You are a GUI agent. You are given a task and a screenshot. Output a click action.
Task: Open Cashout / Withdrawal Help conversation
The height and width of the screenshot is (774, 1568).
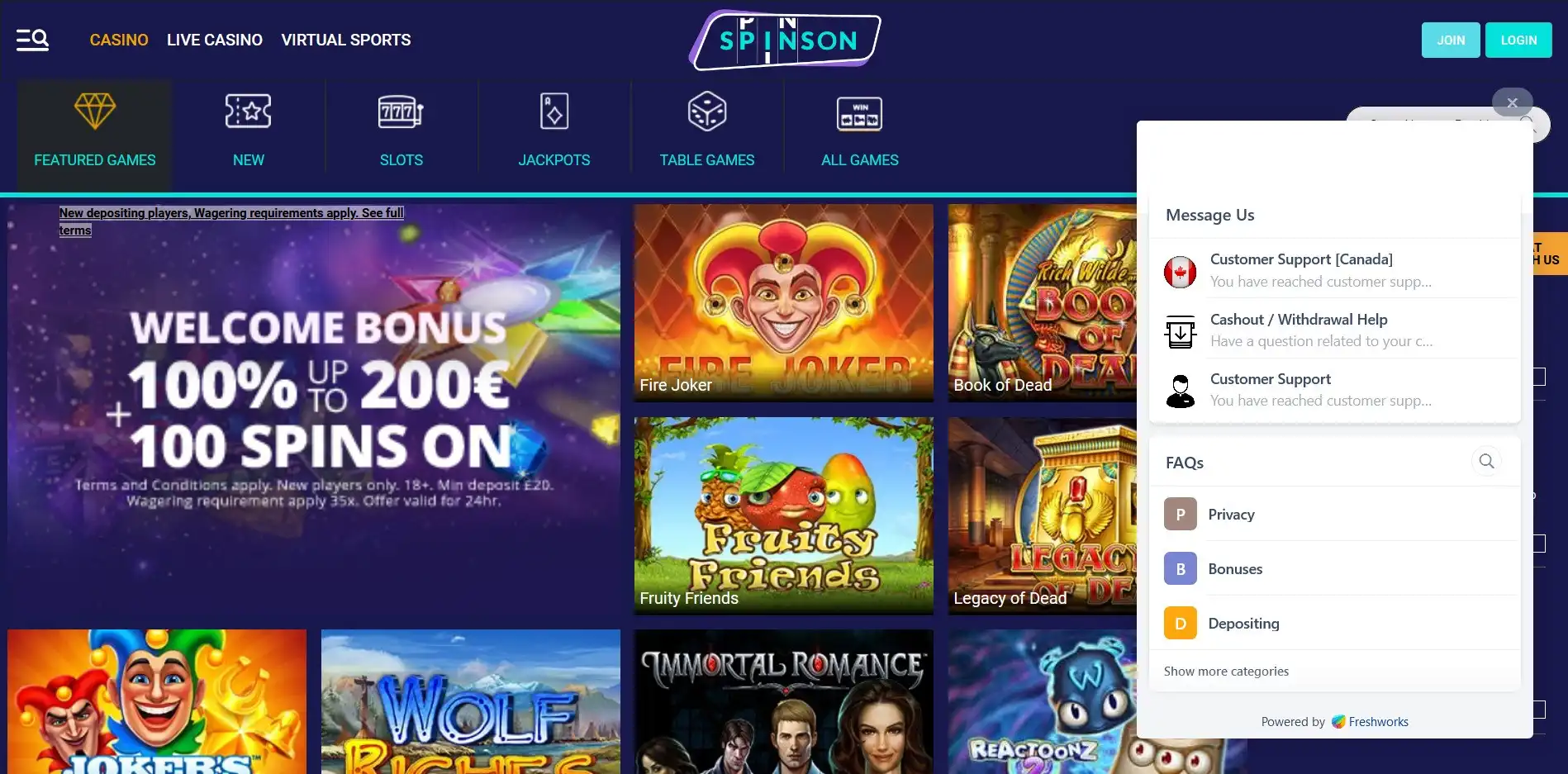coord(1334,330)
